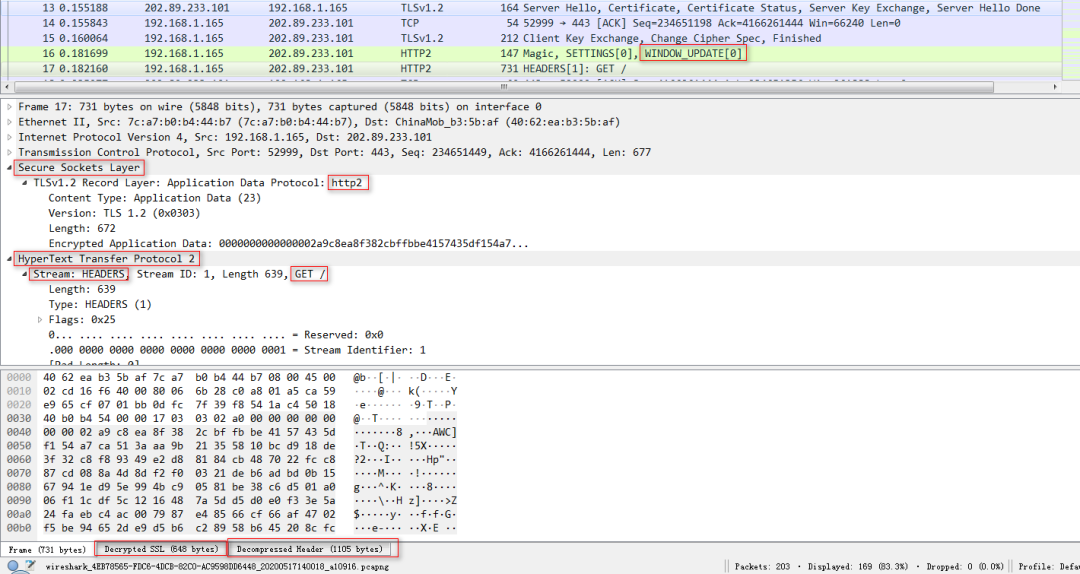Image resolution: width=1080 pixels, height=574 pixels.
Task: Collapse the HyperText Transfer Protocol 2 section
Action: point(10,258)
